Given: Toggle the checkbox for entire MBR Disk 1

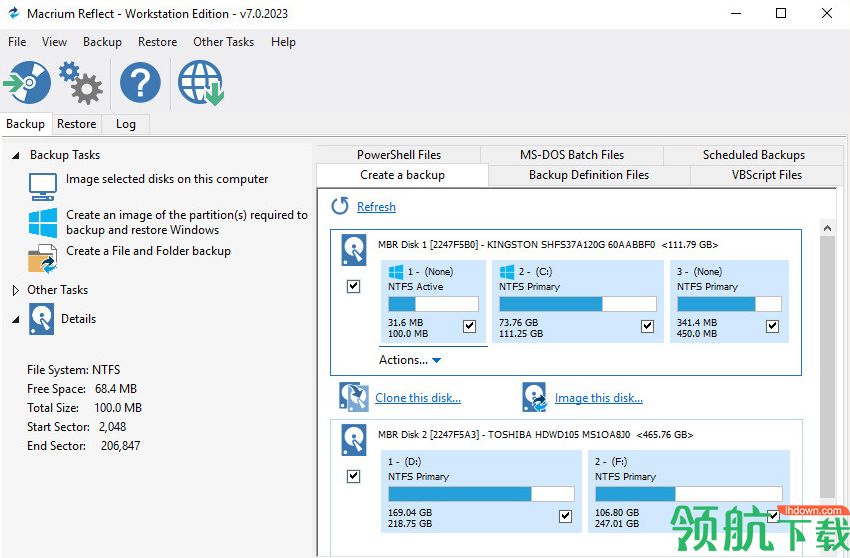Looking at the screenshot, I should (353, 286).
